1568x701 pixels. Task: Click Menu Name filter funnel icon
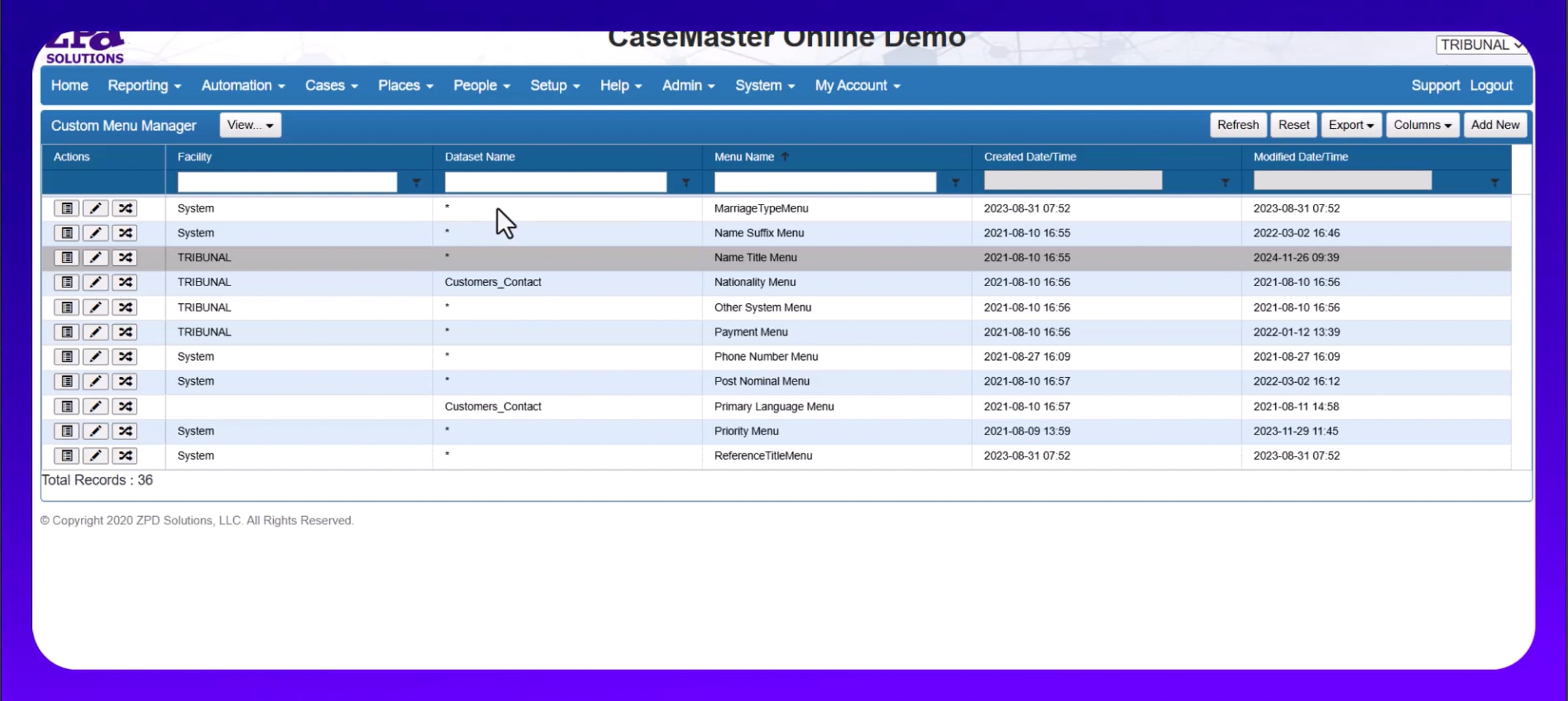(x=955, y=182)
